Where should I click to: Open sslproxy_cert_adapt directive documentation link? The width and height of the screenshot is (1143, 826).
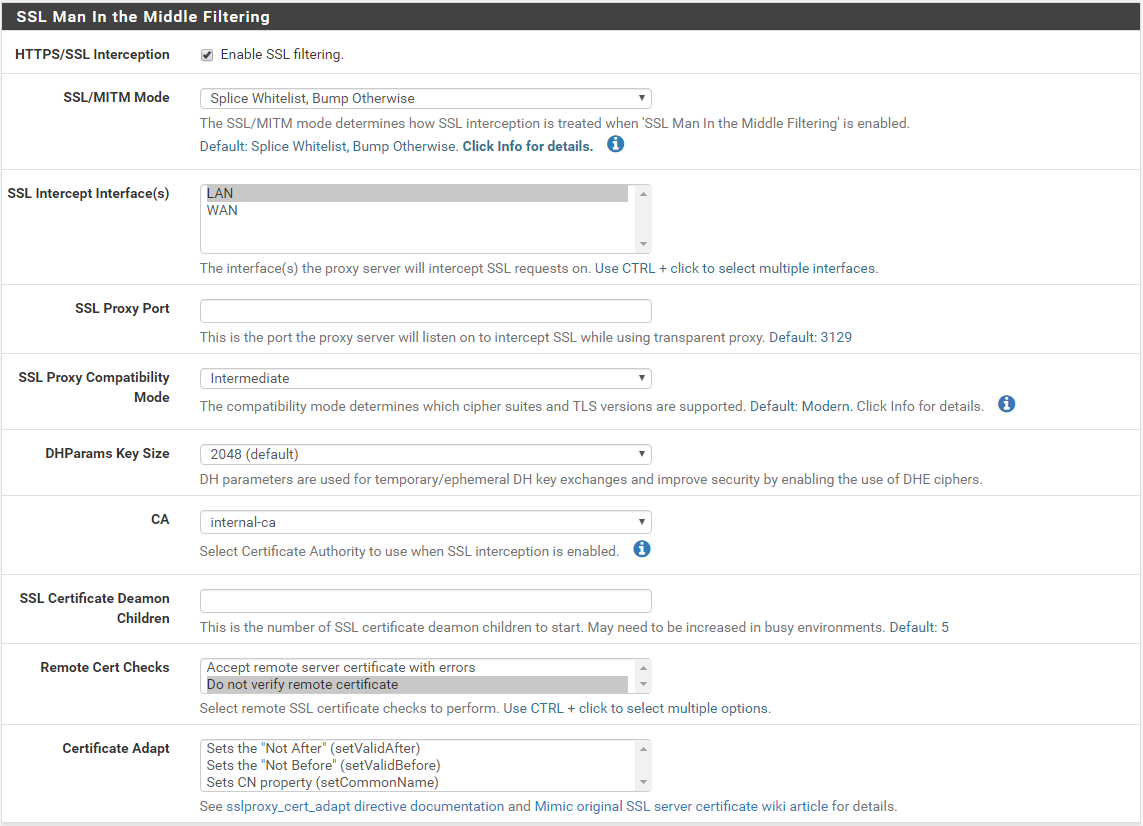point(365,806)
